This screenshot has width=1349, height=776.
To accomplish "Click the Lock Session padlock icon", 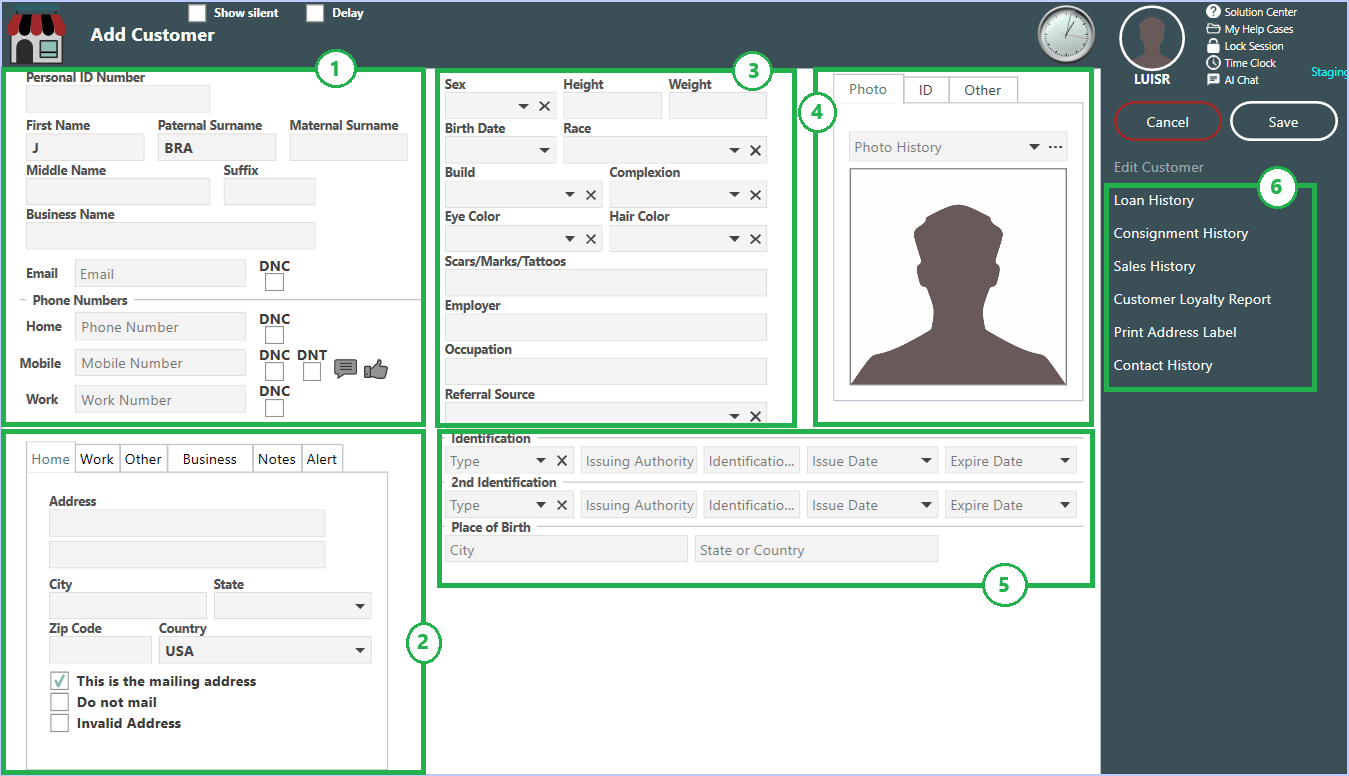I will pos(1213,46).
